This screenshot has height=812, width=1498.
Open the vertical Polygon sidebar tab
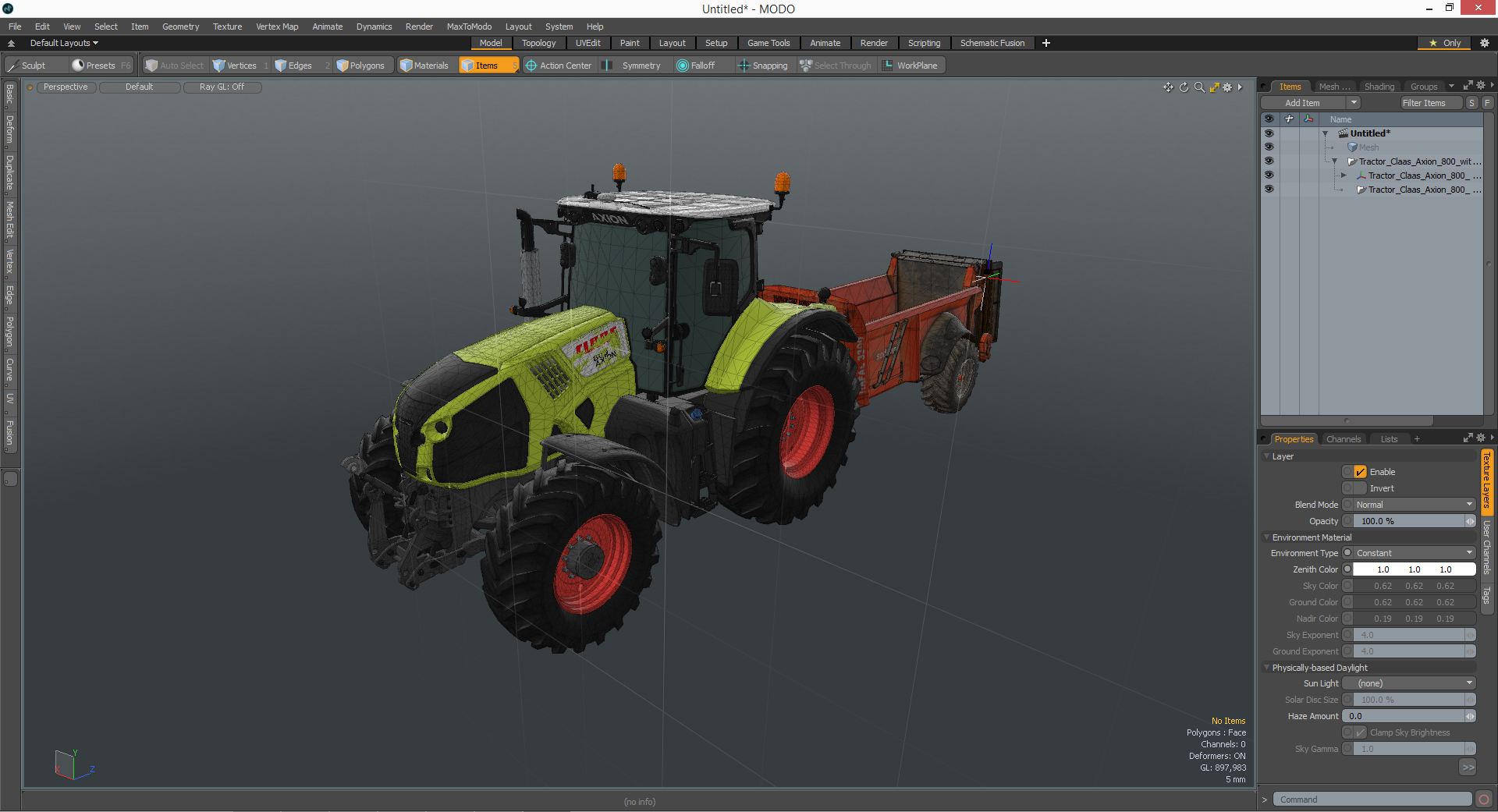9,332
